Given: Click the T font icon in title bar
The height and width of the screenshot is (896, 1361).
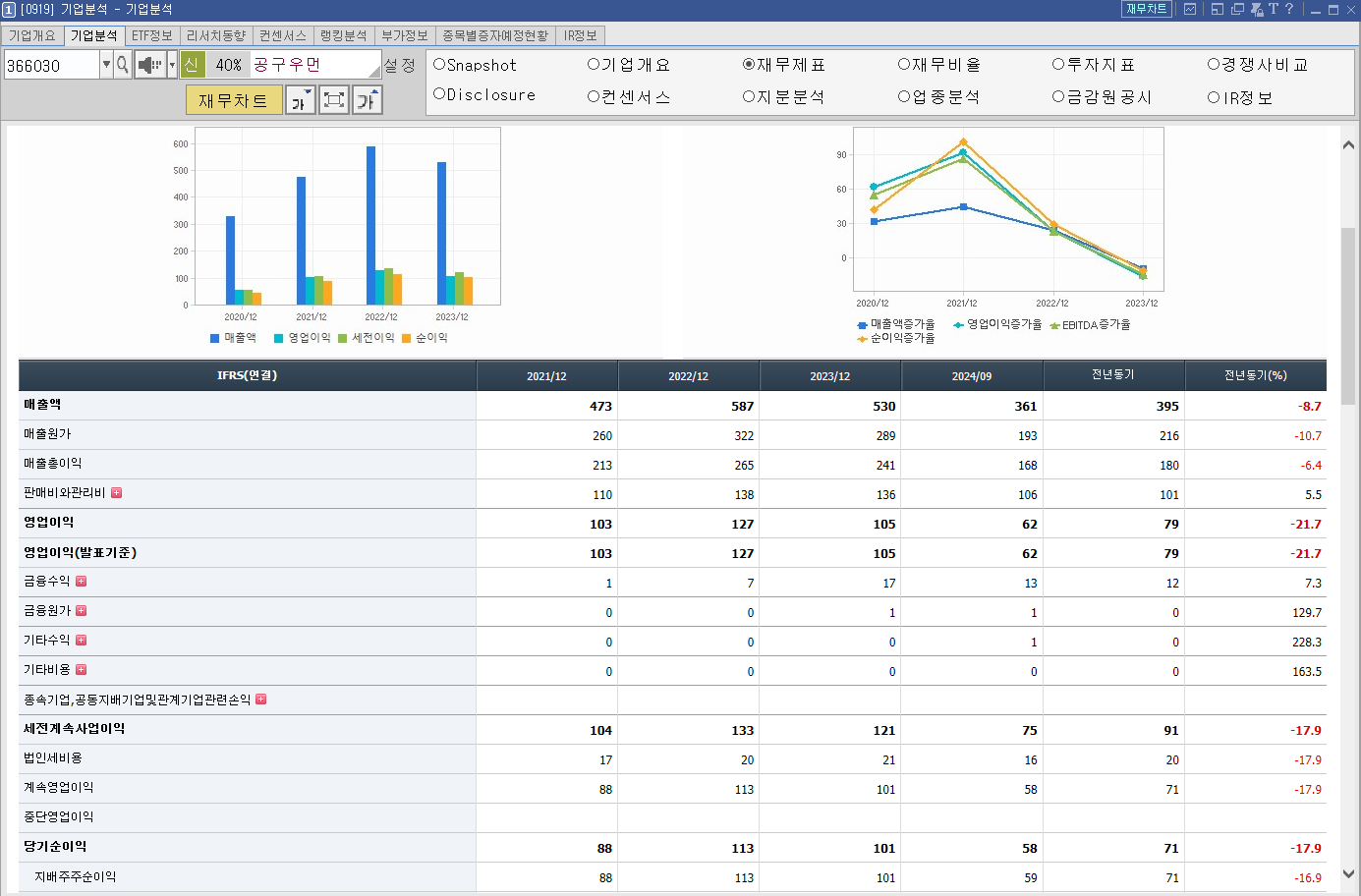Looking at the screenshot, I should (1274, 9).
